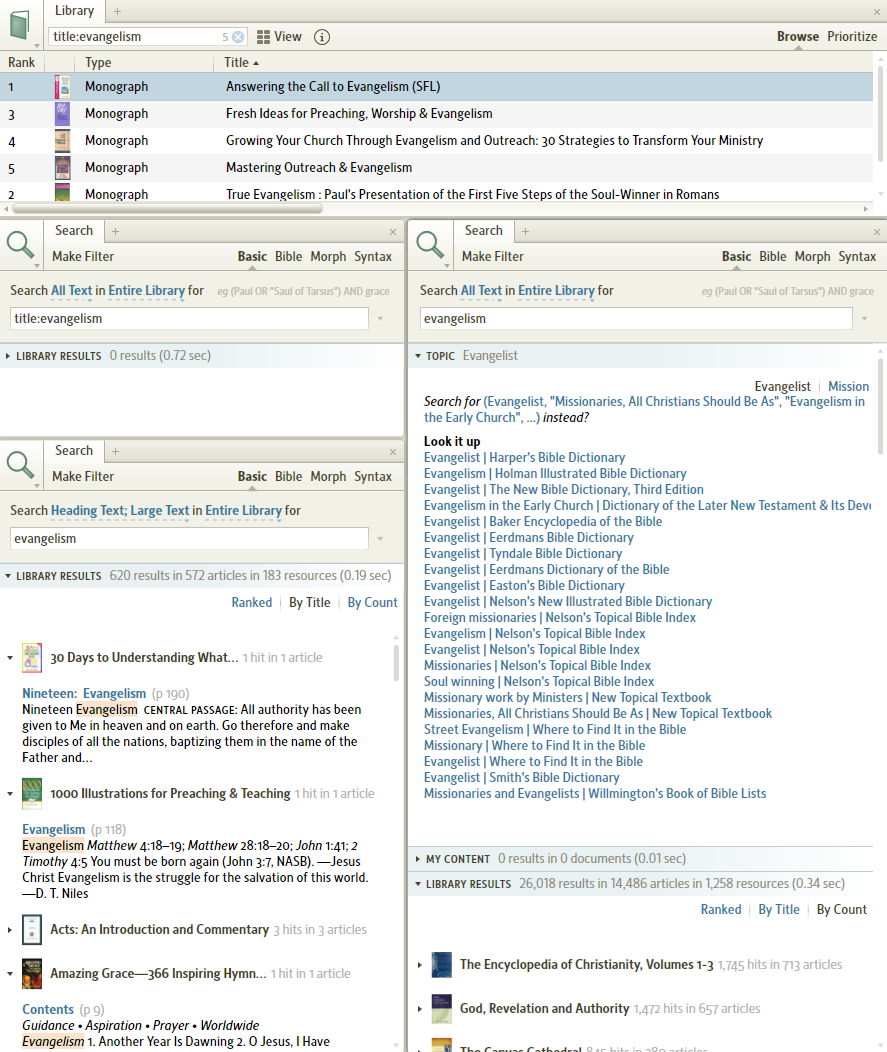Click Make Filter in Heading Text panel
887x1052 pixels.
click(83, 476)
